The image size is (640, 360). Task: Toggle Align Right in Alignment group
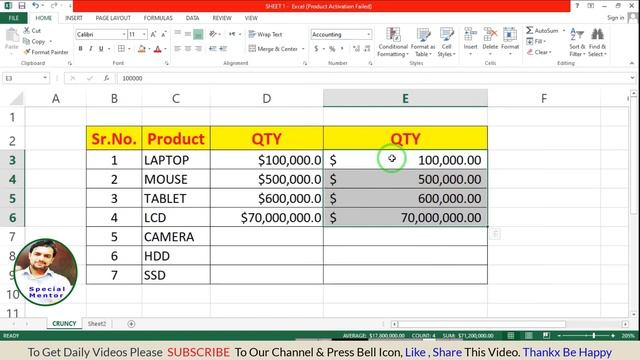198,49
